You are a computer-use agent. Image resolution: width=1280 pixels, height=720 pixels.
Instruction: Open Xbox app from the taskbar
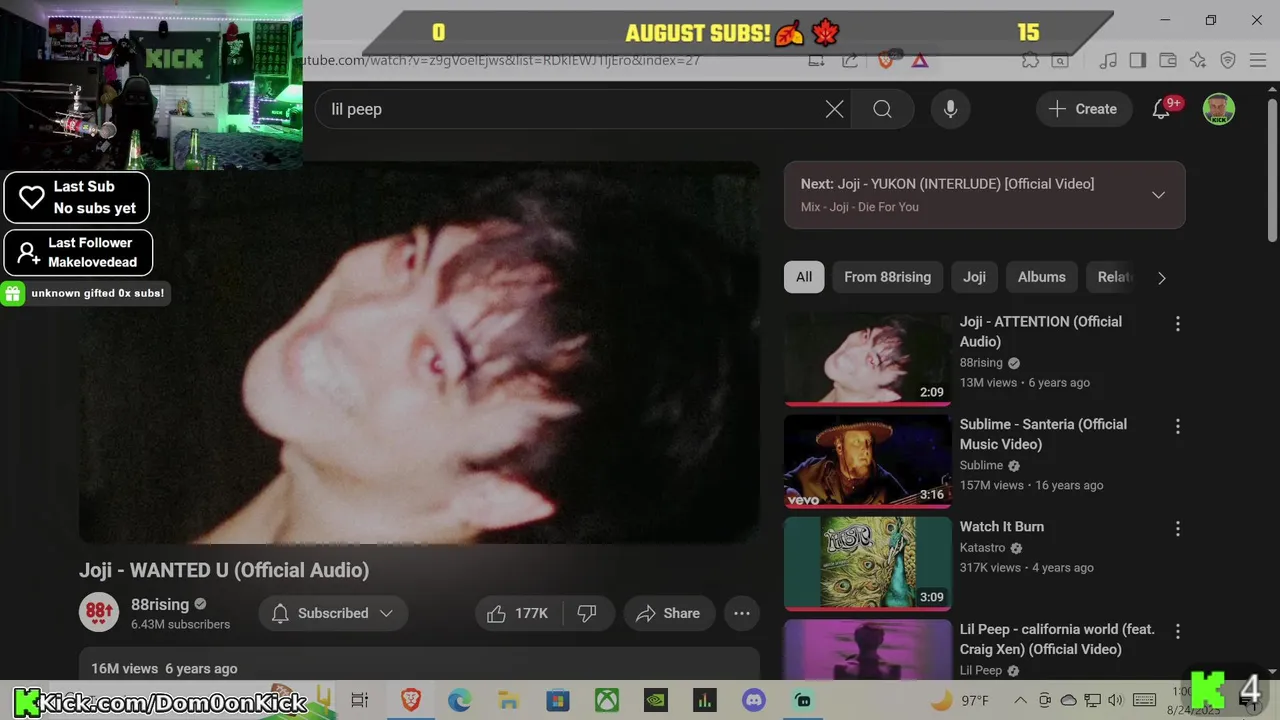coord(607,700)
